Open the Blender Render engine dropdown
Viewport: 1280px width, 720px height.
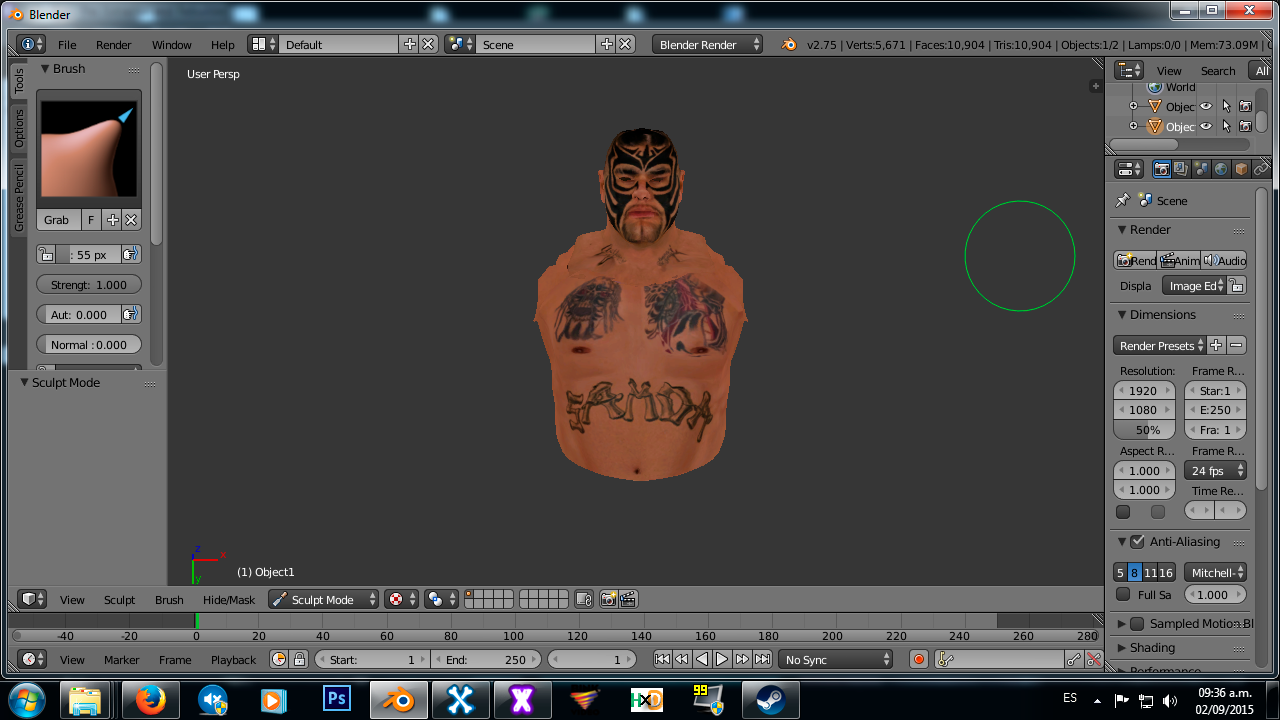click(x=707, y=44)
